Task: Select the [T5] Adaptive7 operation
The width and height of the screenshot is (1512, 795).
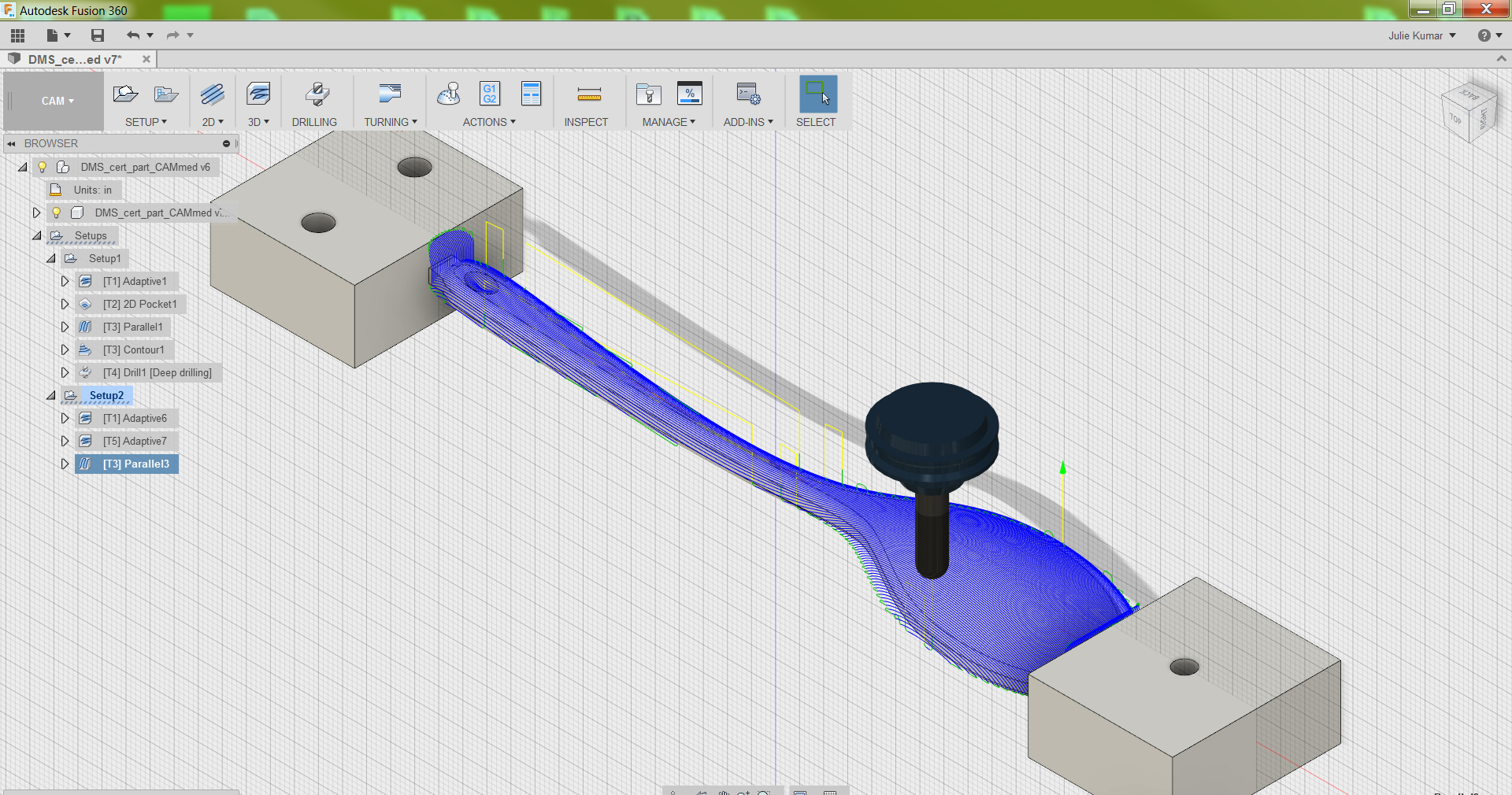Action: tap(135, 441)
